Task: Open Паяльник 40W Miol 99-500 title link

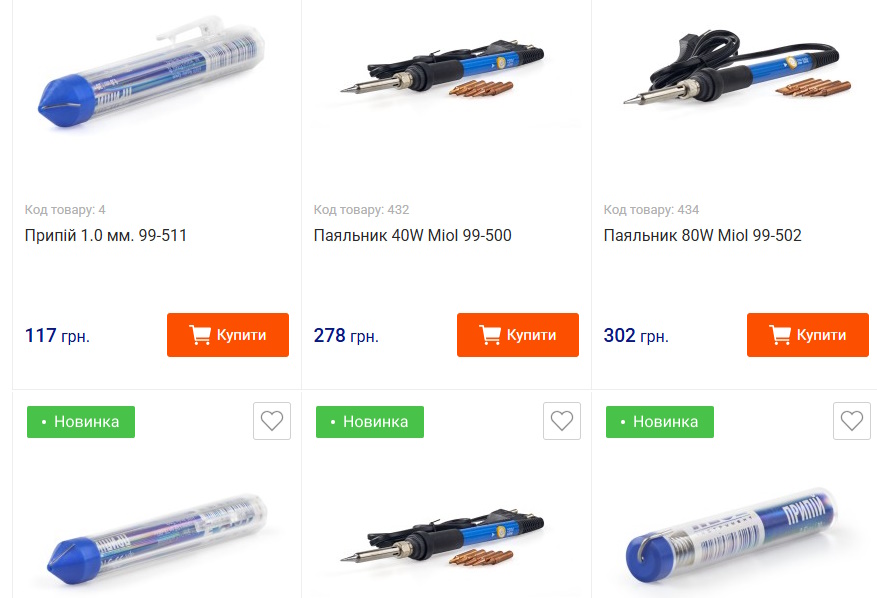Action: tap(412, 235)
